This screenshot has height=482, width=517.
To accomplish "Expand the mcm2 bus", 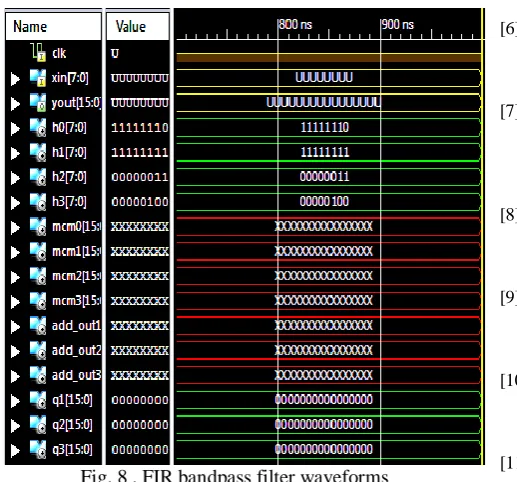I will pos(15,277).
